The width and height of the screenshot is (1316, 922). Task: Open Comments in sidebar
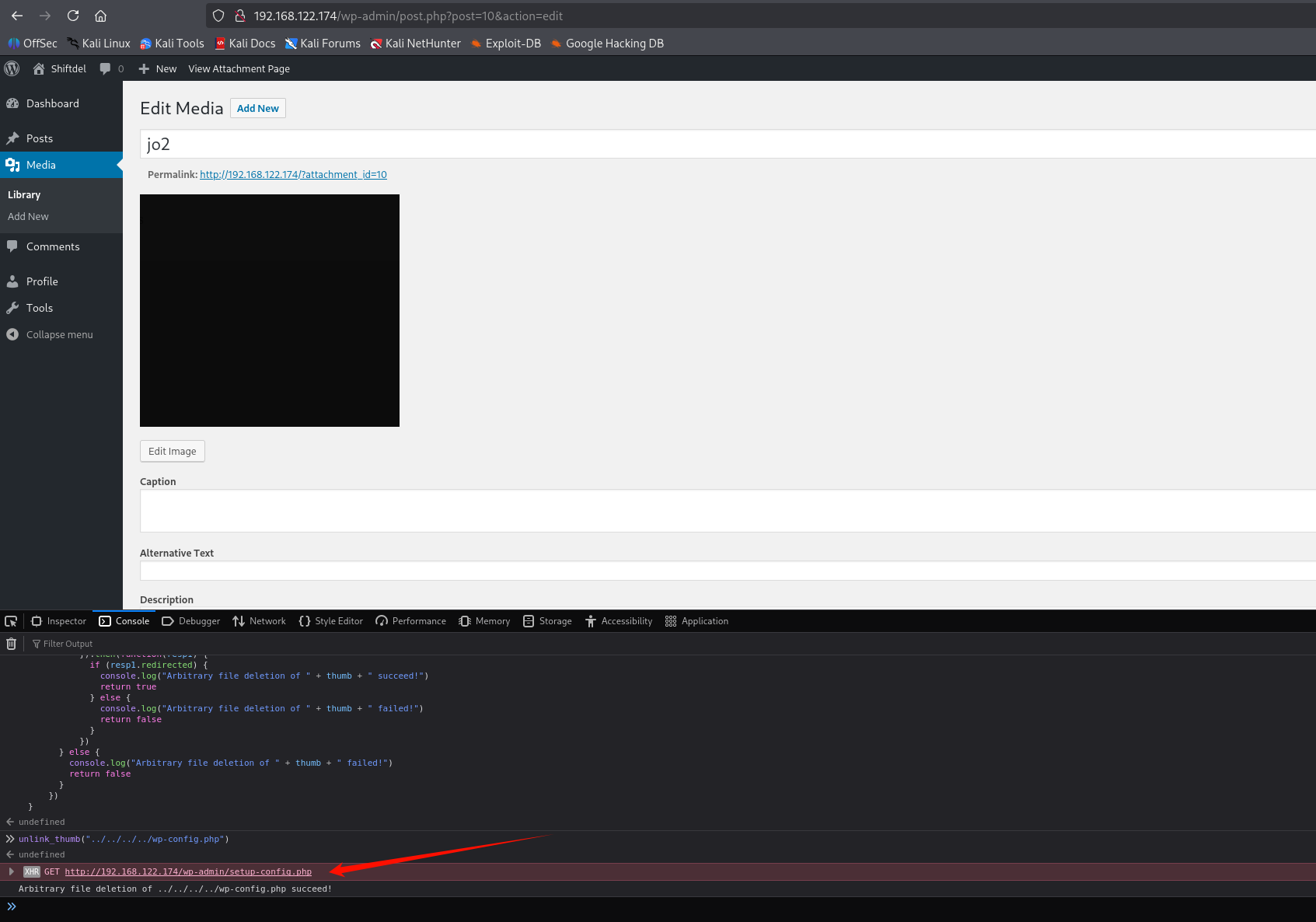coord(61,246)
